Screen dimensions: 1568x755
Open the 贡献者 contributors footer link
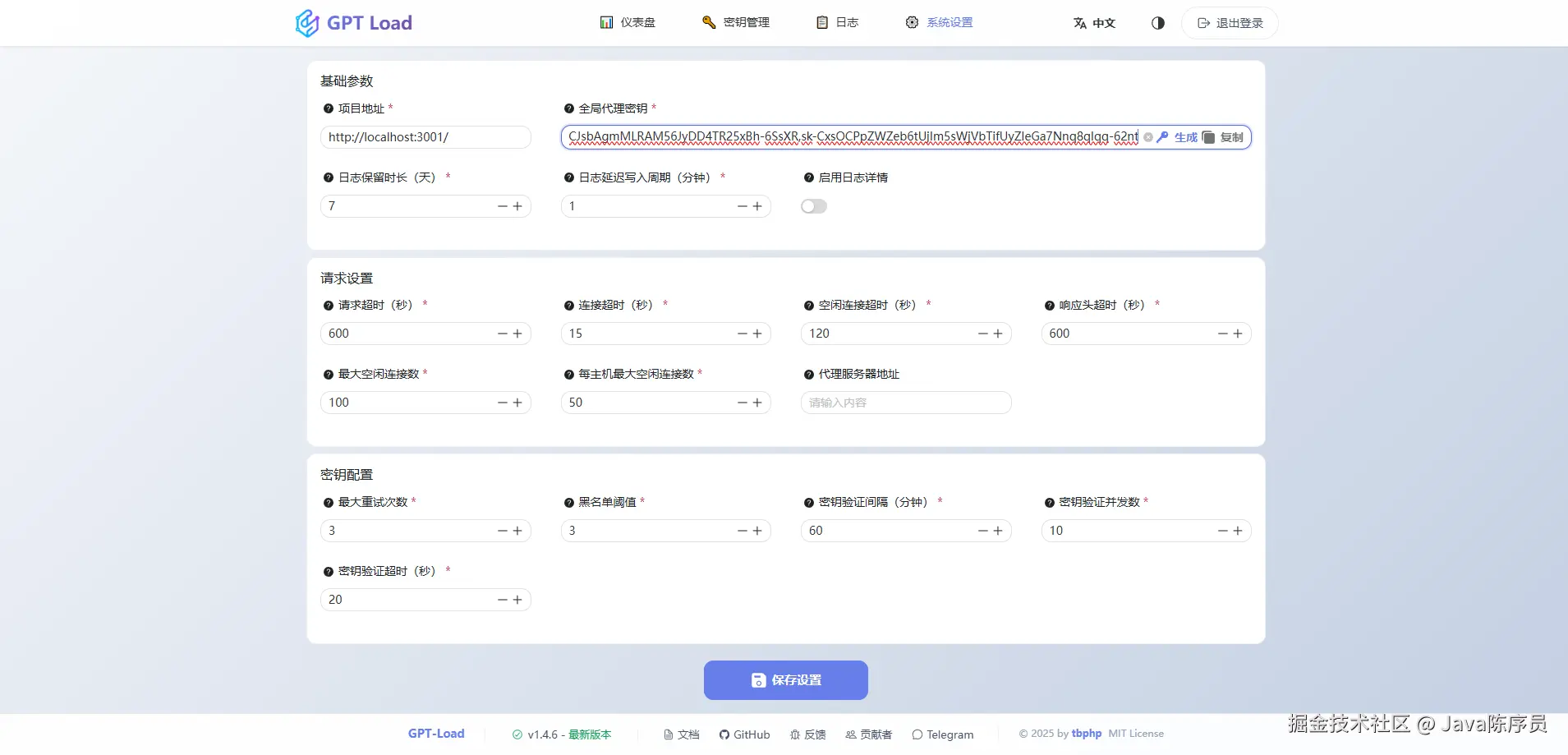click(x=869, y=734)
